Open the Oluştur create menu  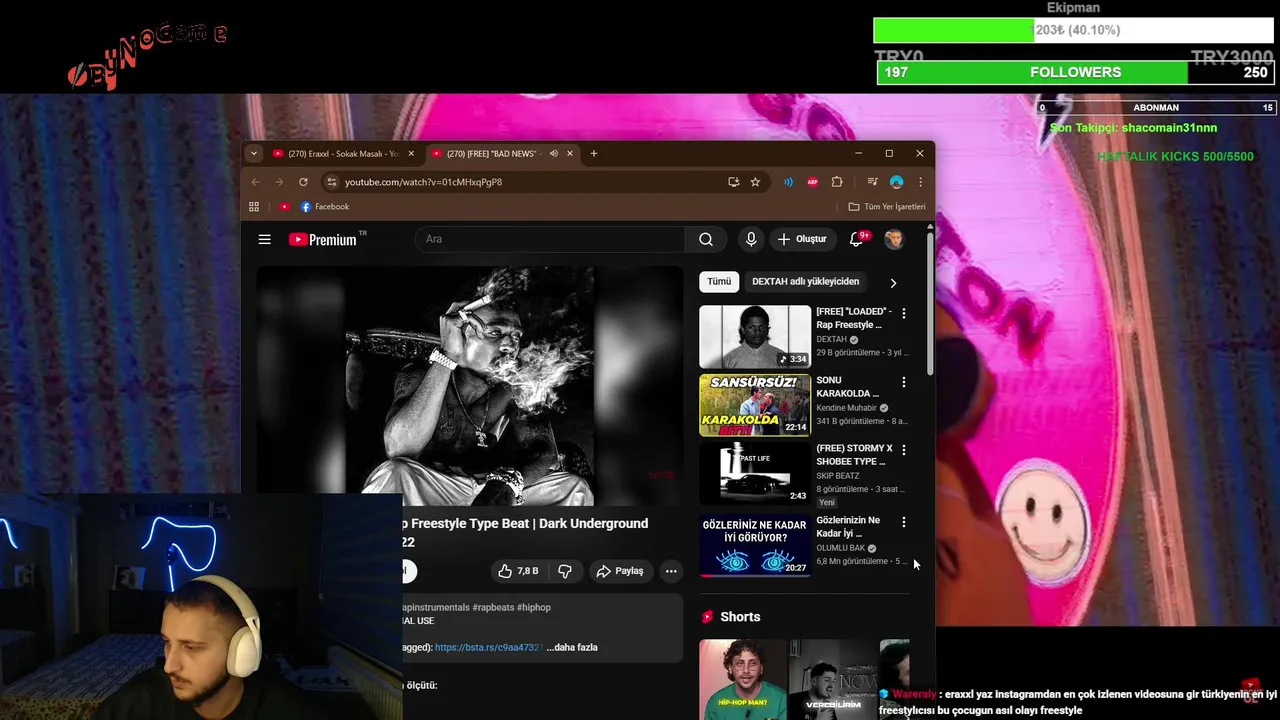[x=802, y=239]
